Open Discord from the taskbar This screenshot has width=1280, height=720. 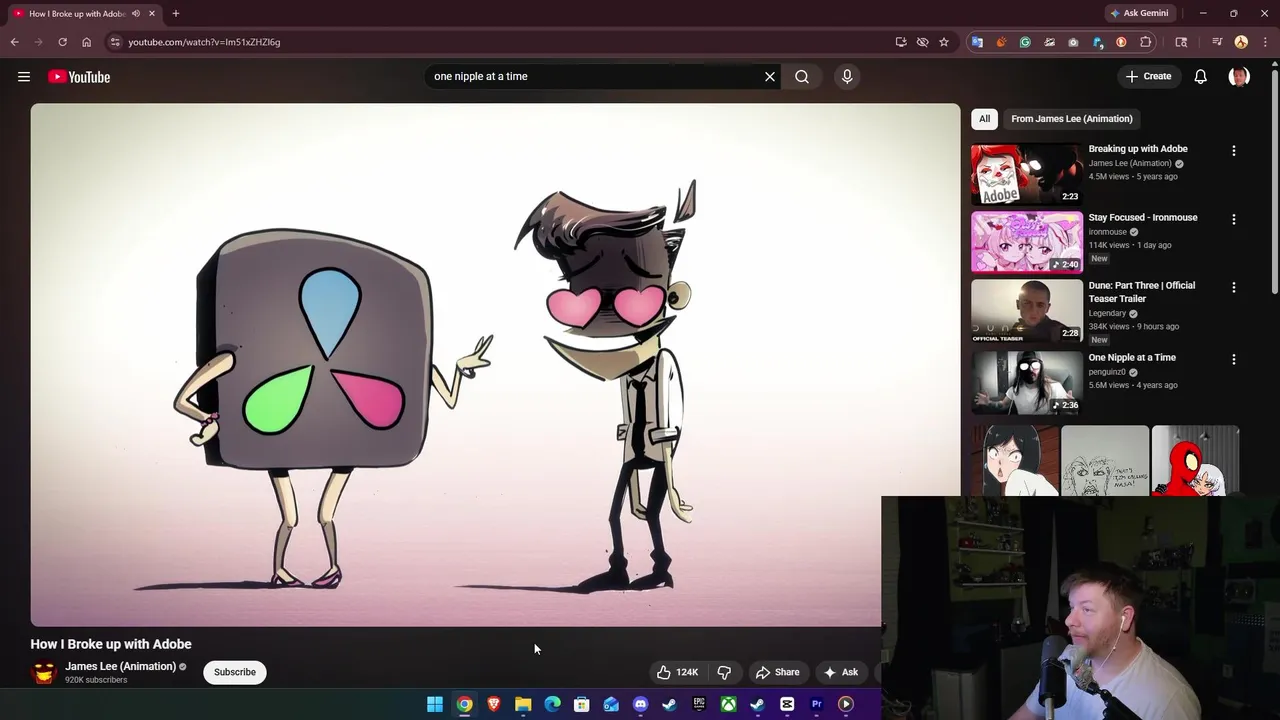(640, 704)
